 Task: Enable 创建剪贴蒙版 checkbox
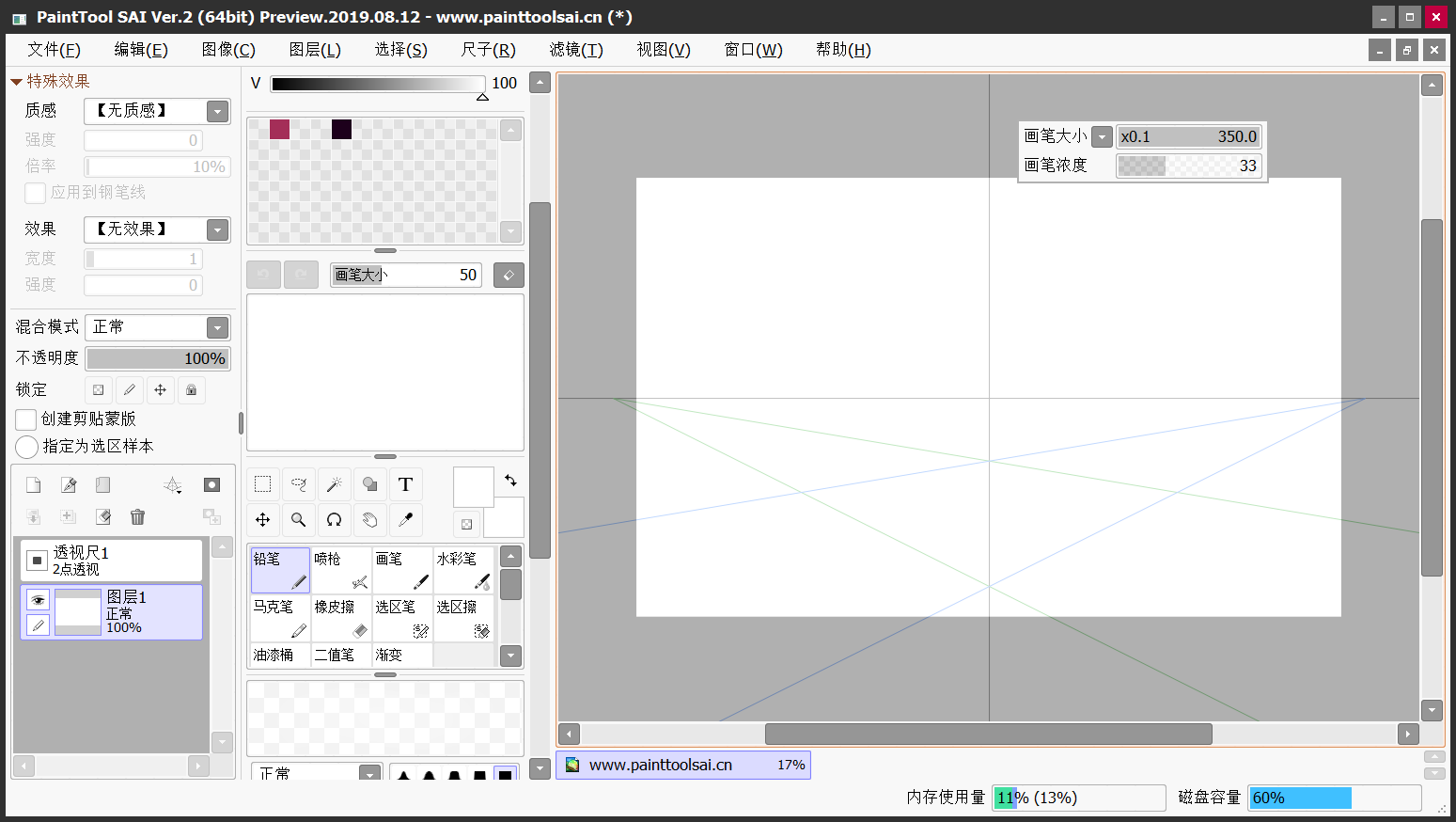point(26,419)
